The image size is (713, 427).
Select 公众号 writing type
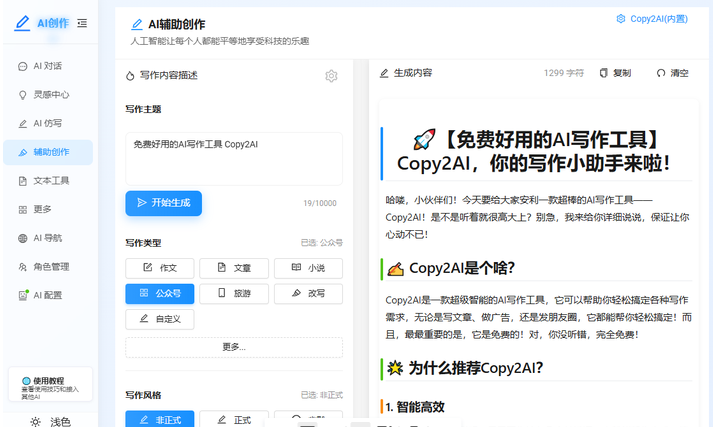160,293
